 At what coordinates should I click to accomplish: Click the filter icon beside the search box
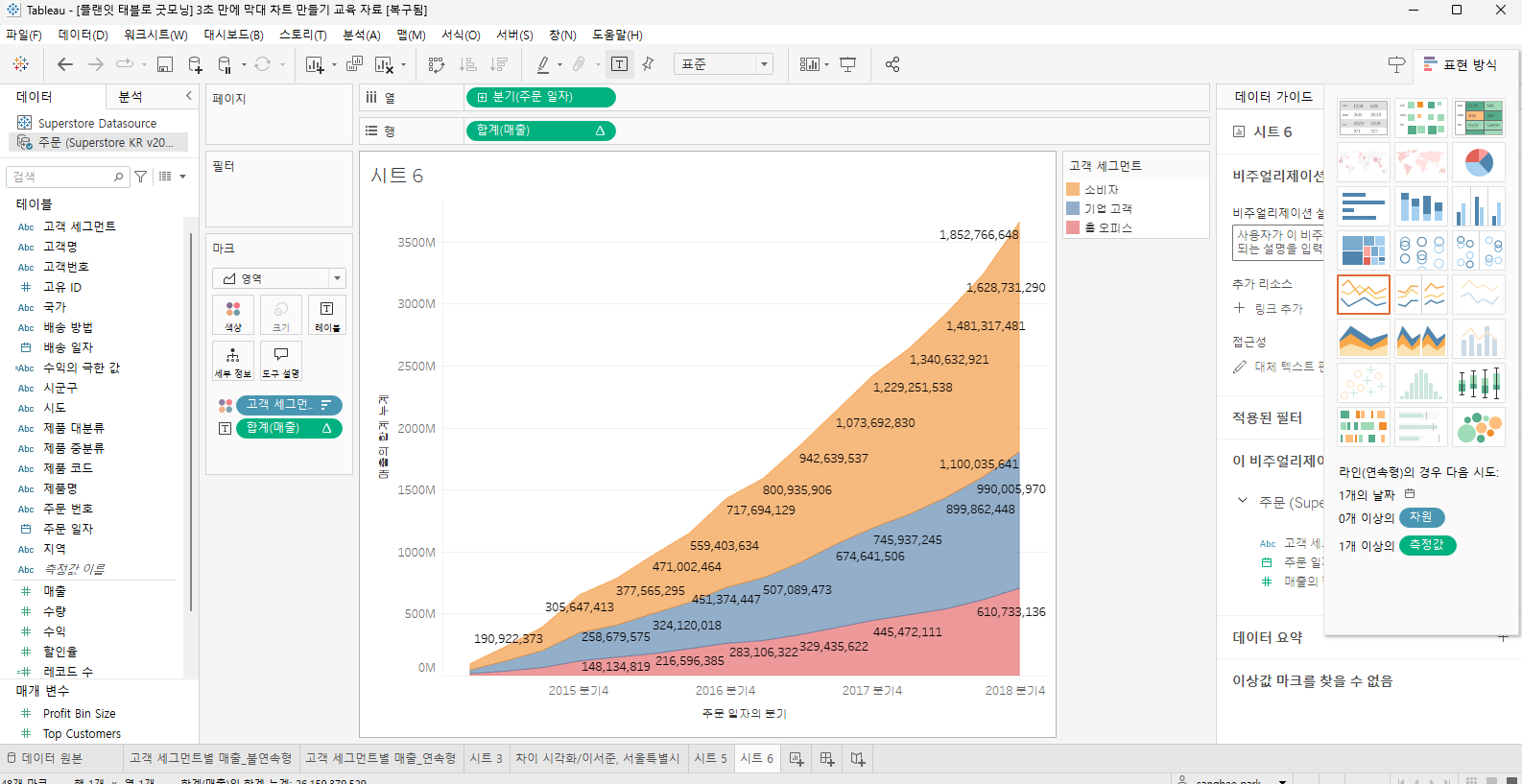click(x=141, y=177)
